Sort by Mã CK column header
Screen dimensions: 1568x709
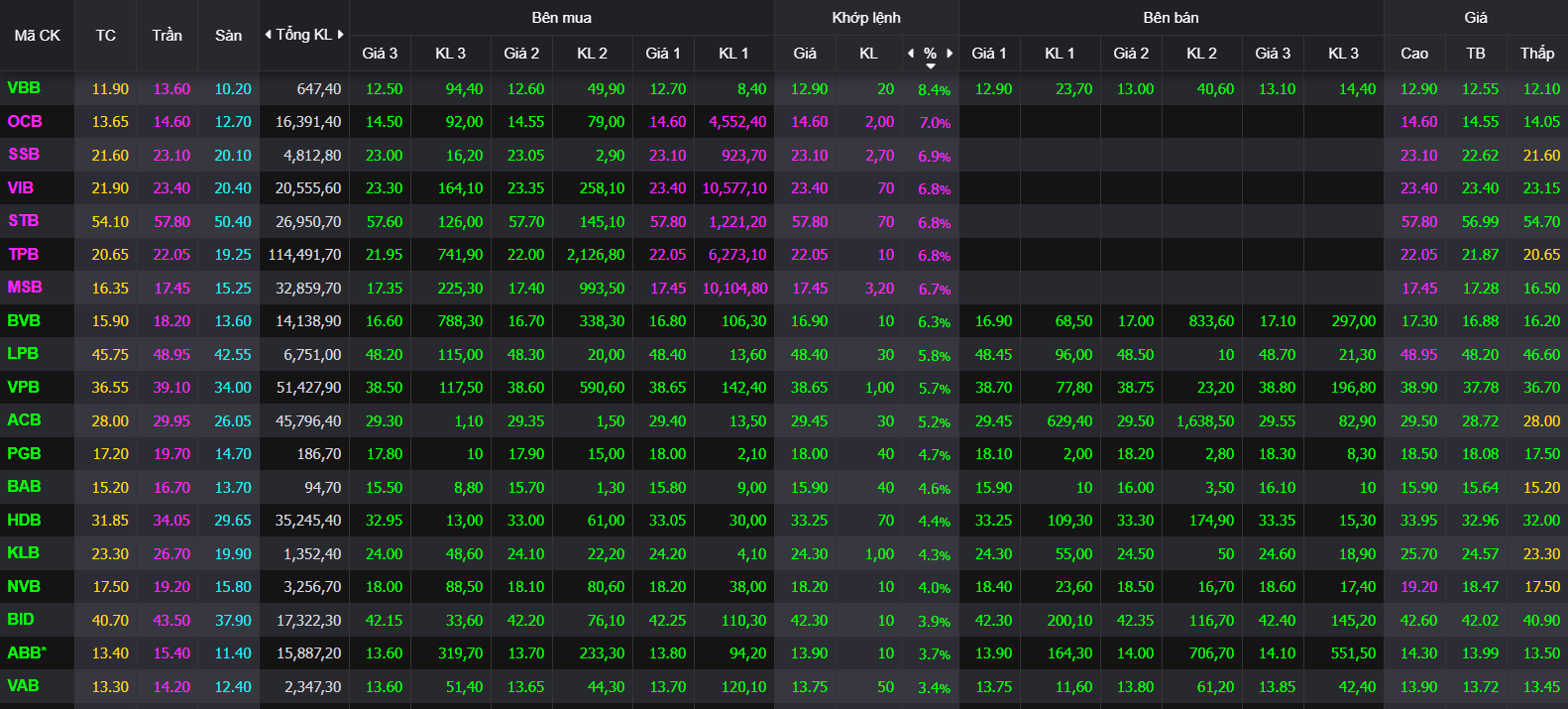coord(38,36)
